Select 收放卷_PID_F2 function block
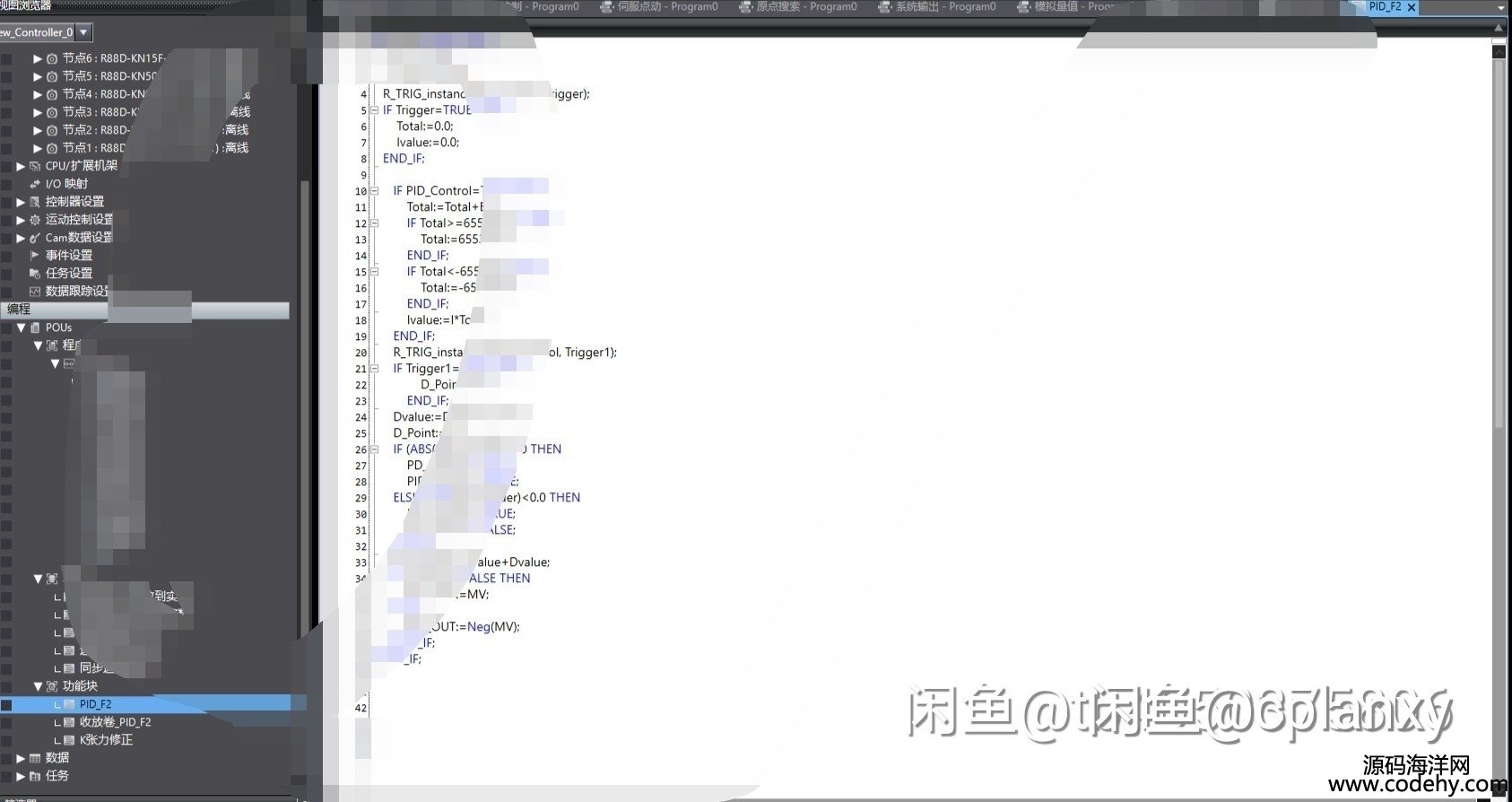The height and width of the screenshot is (802, 1512). point(115,722)
